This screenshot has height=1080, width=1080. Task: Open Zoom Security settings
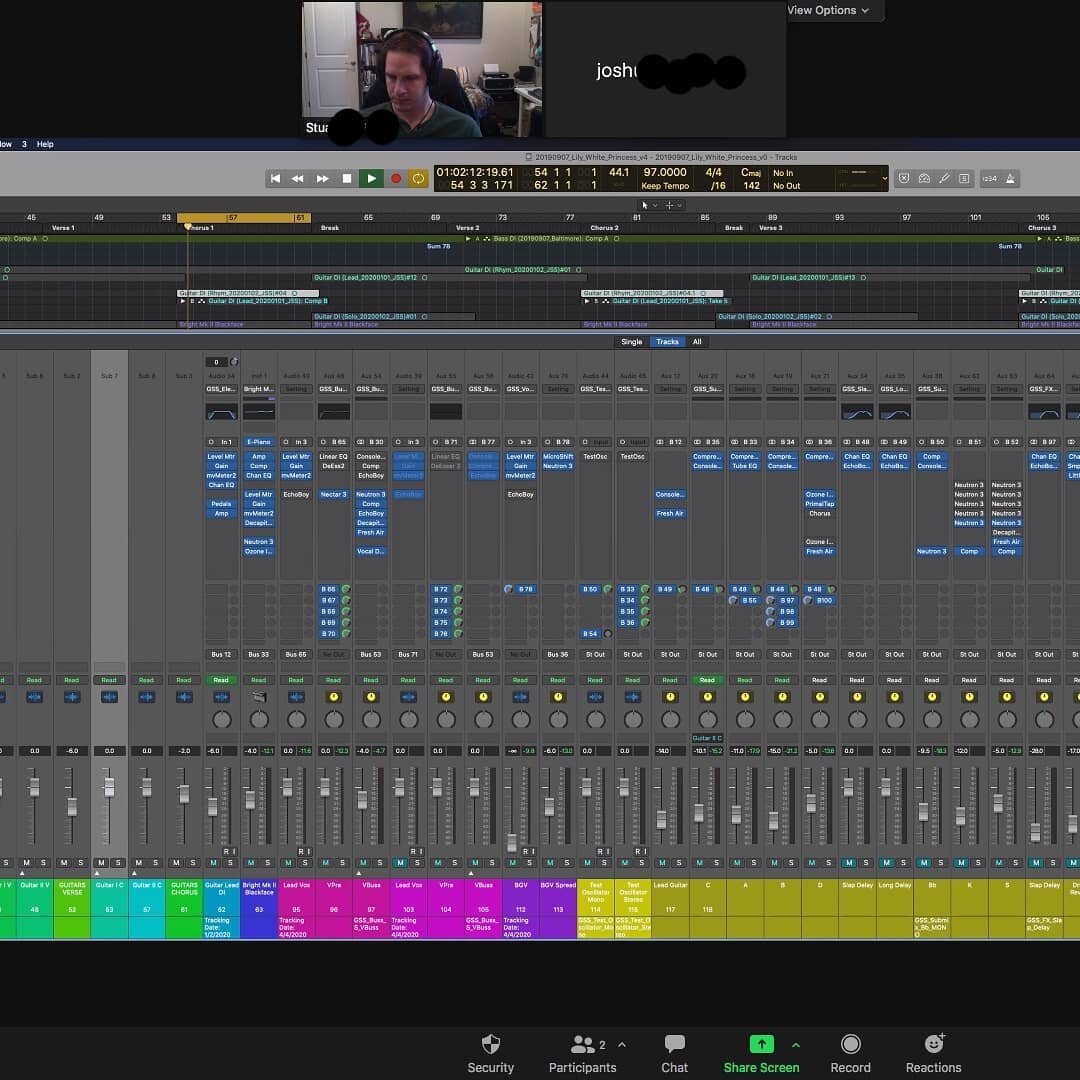(x=490, y=1053)
